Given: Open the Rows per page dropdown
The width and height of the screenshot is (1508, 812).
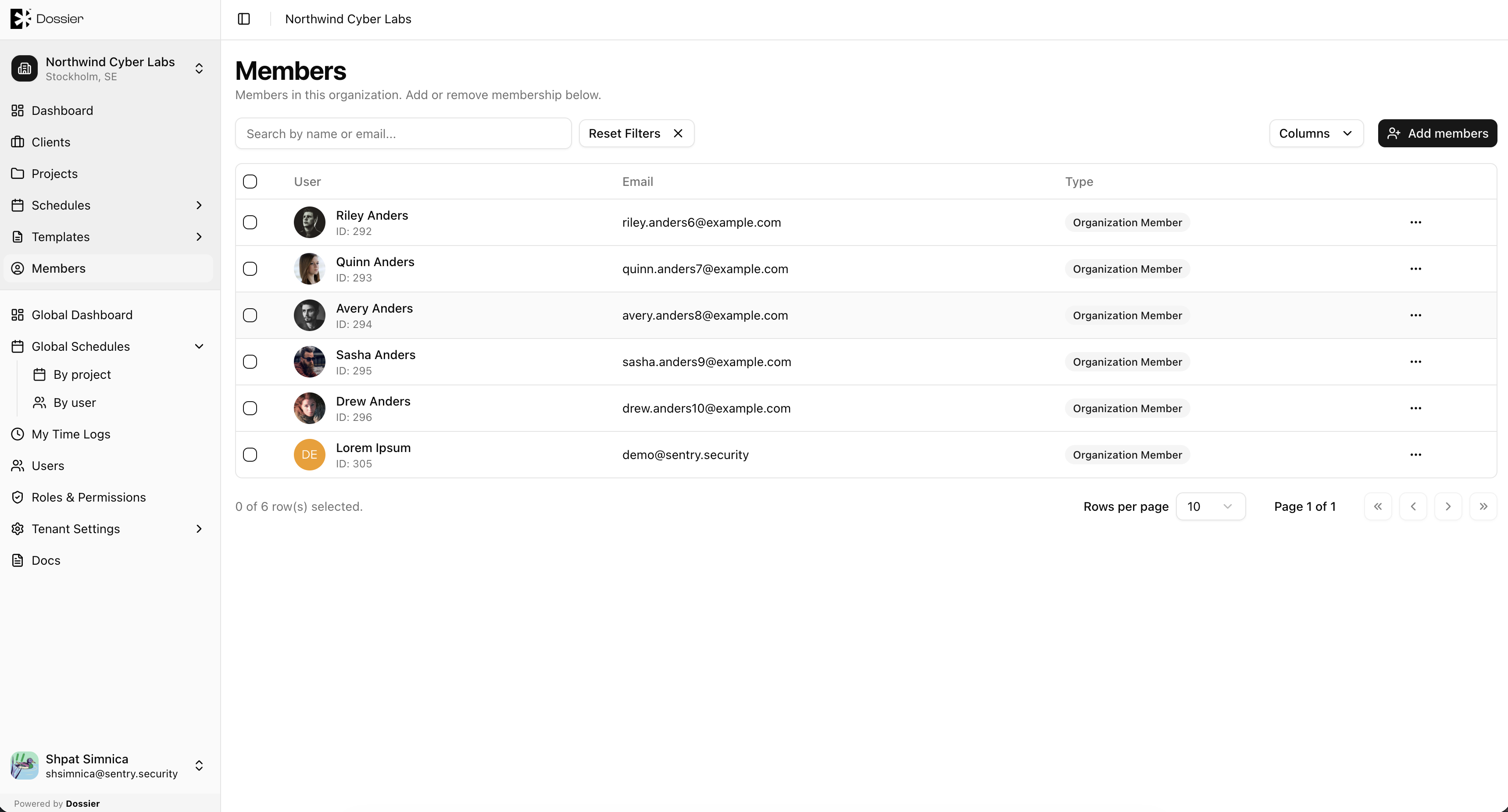Looking at the screenshot, I should coord(1210,506).
